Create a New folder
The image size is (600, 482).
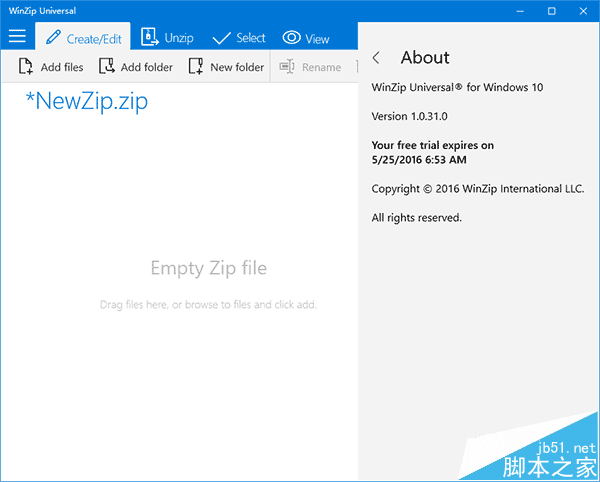tap(227, 67)
